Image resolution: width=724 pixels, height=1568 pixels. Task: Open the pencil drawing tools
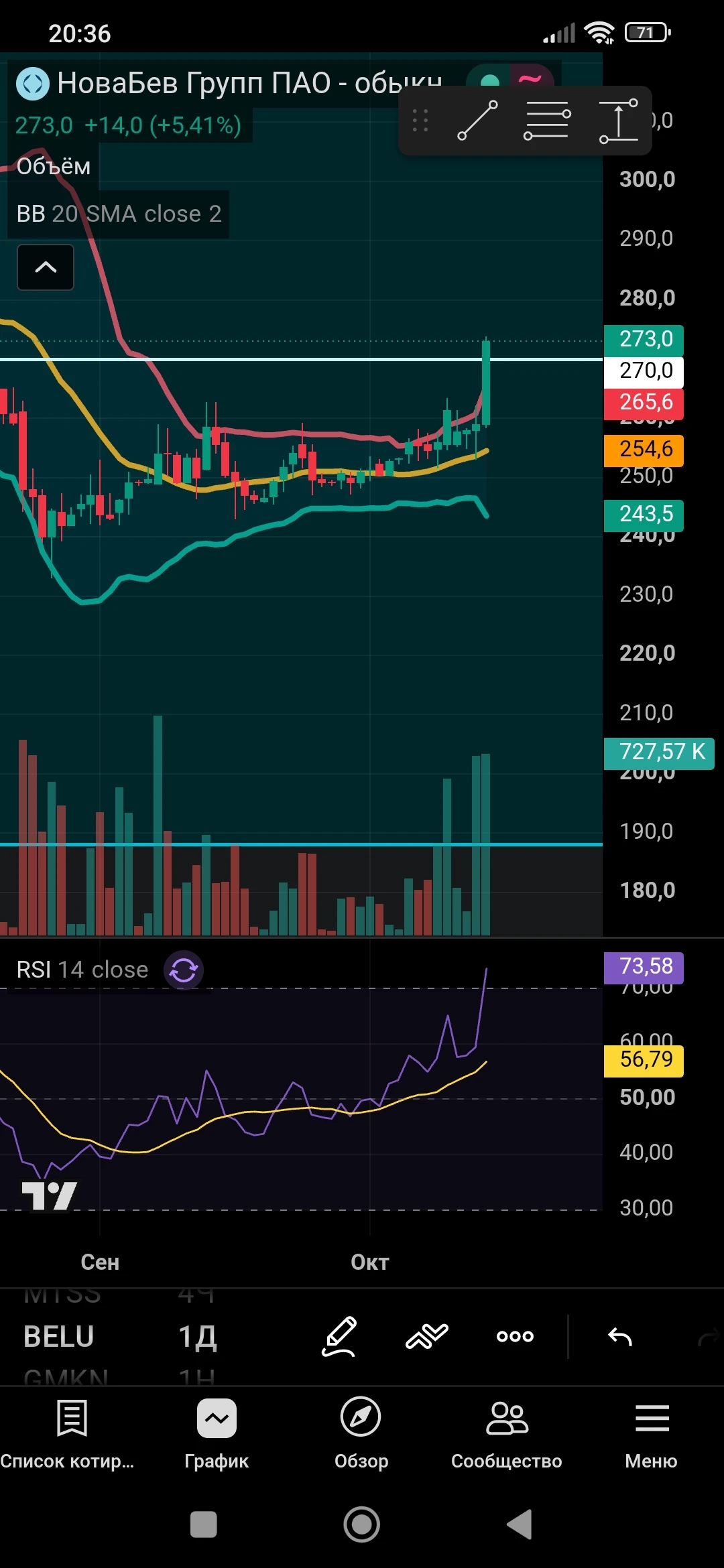(x=339, y=1336)
